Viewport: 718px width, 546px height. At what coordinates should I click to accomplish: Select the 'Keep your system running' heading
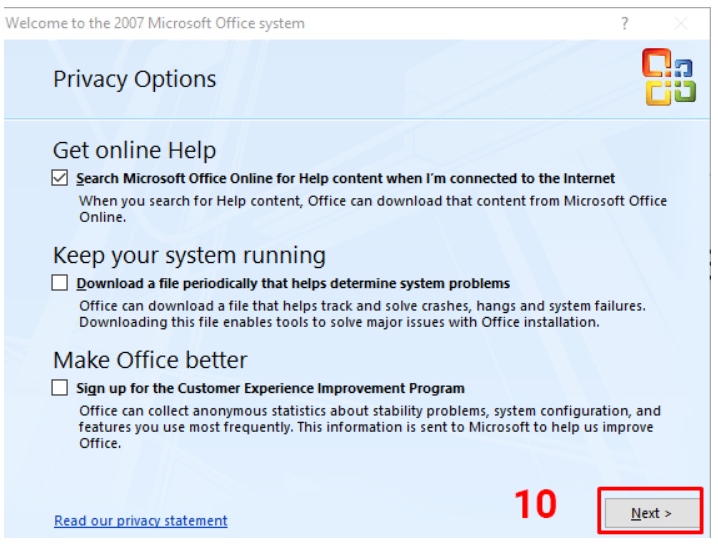[x=189, y=254]
